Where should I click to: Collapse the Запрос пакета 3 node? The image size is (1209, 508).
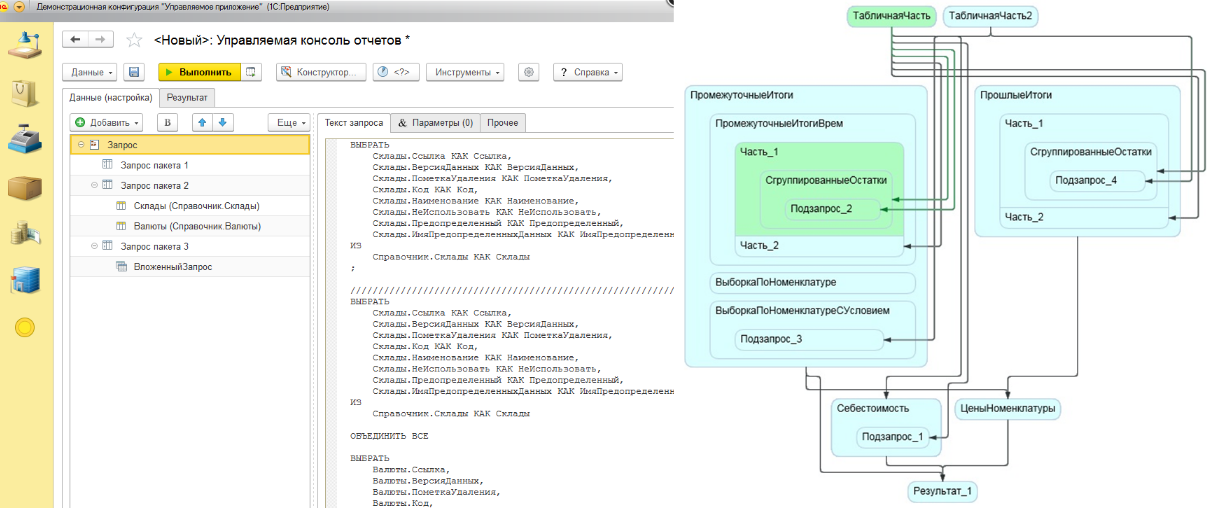point(94,246)
